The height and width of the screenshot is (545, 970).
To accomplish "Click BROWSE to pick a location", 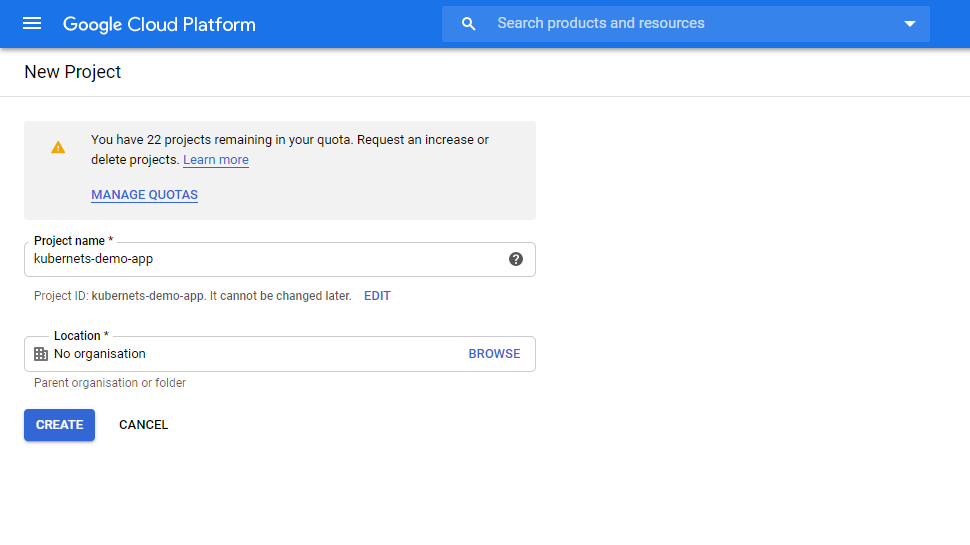I will 494,354.
